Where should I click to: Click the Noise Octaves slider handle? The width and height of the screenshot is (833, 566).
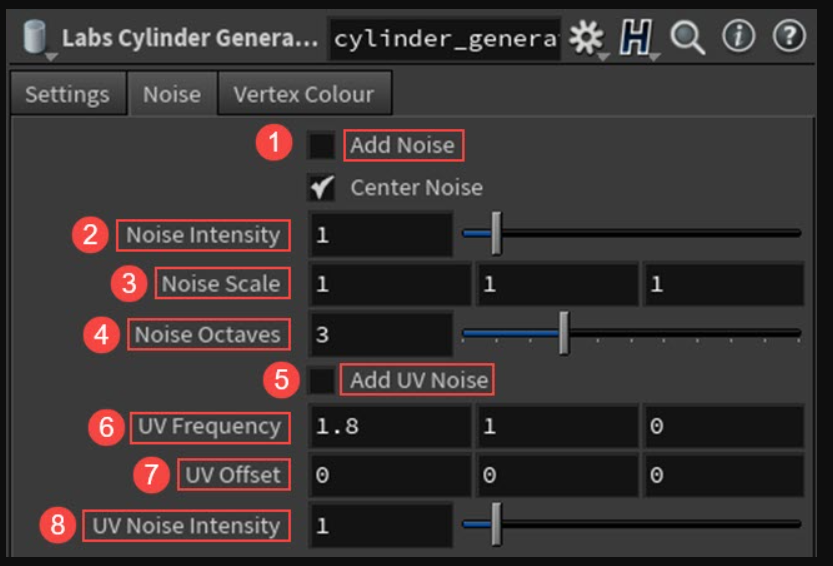coord(564,333)
